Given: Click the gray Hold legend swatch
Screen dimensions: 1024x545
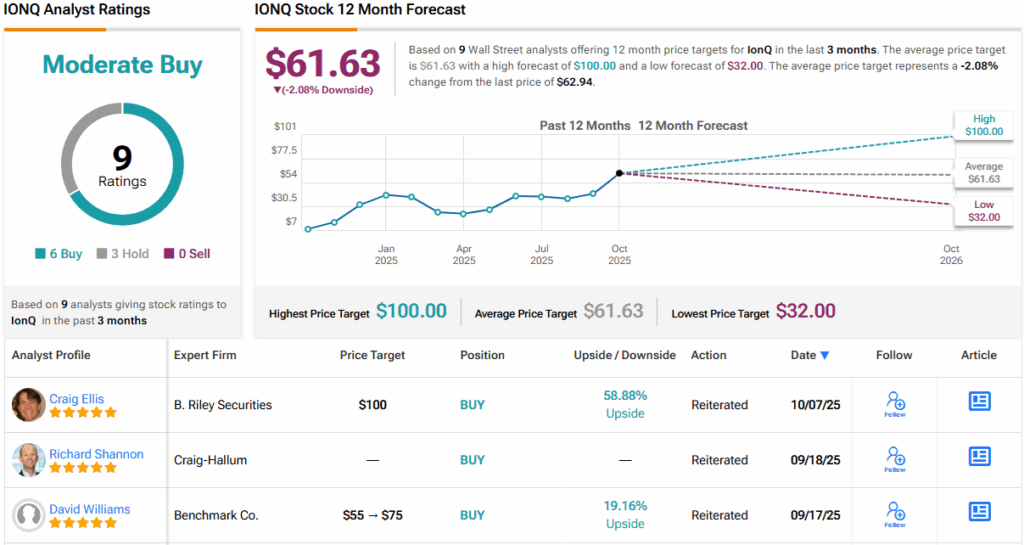Looking at the screenshot, I should [102, 254].
